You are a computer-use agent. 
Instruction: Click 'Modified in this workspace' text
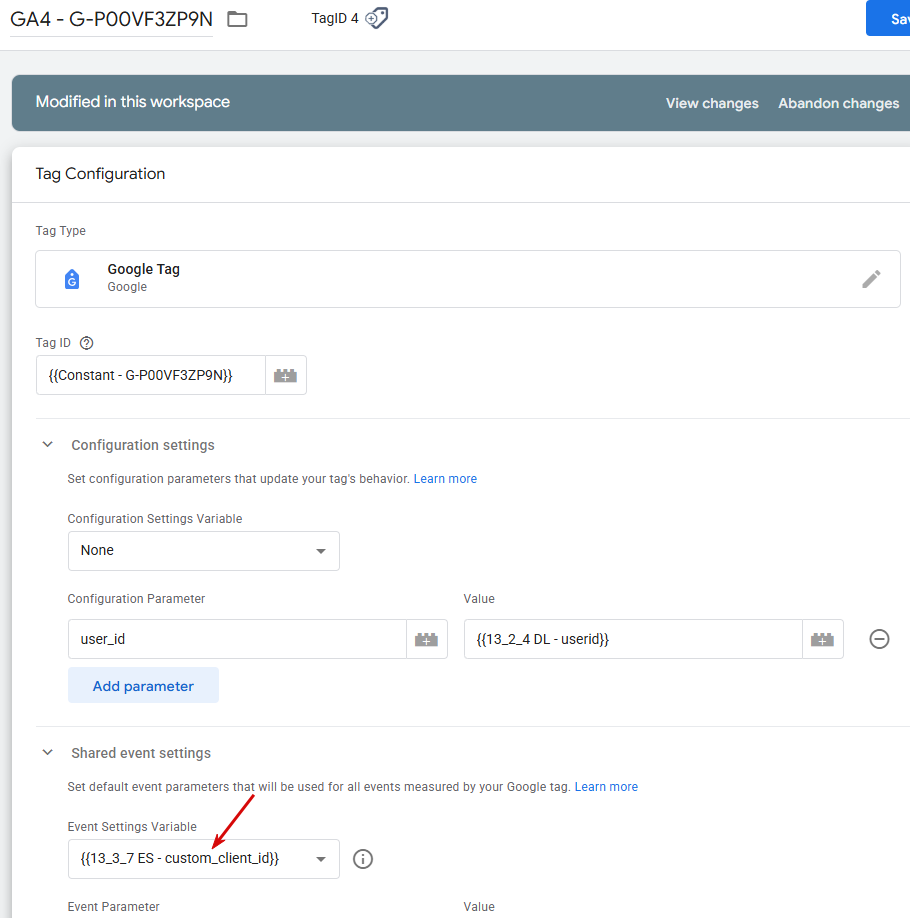(x=133, y=102)
